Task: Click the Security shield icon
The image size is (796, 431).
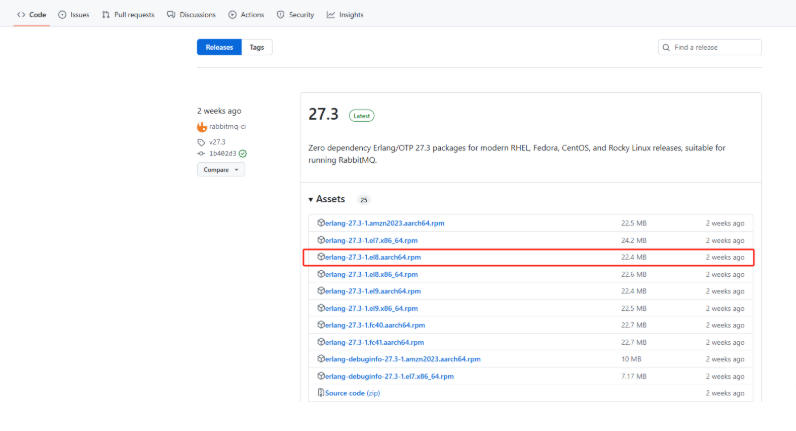Action: [x=281, y=15]
